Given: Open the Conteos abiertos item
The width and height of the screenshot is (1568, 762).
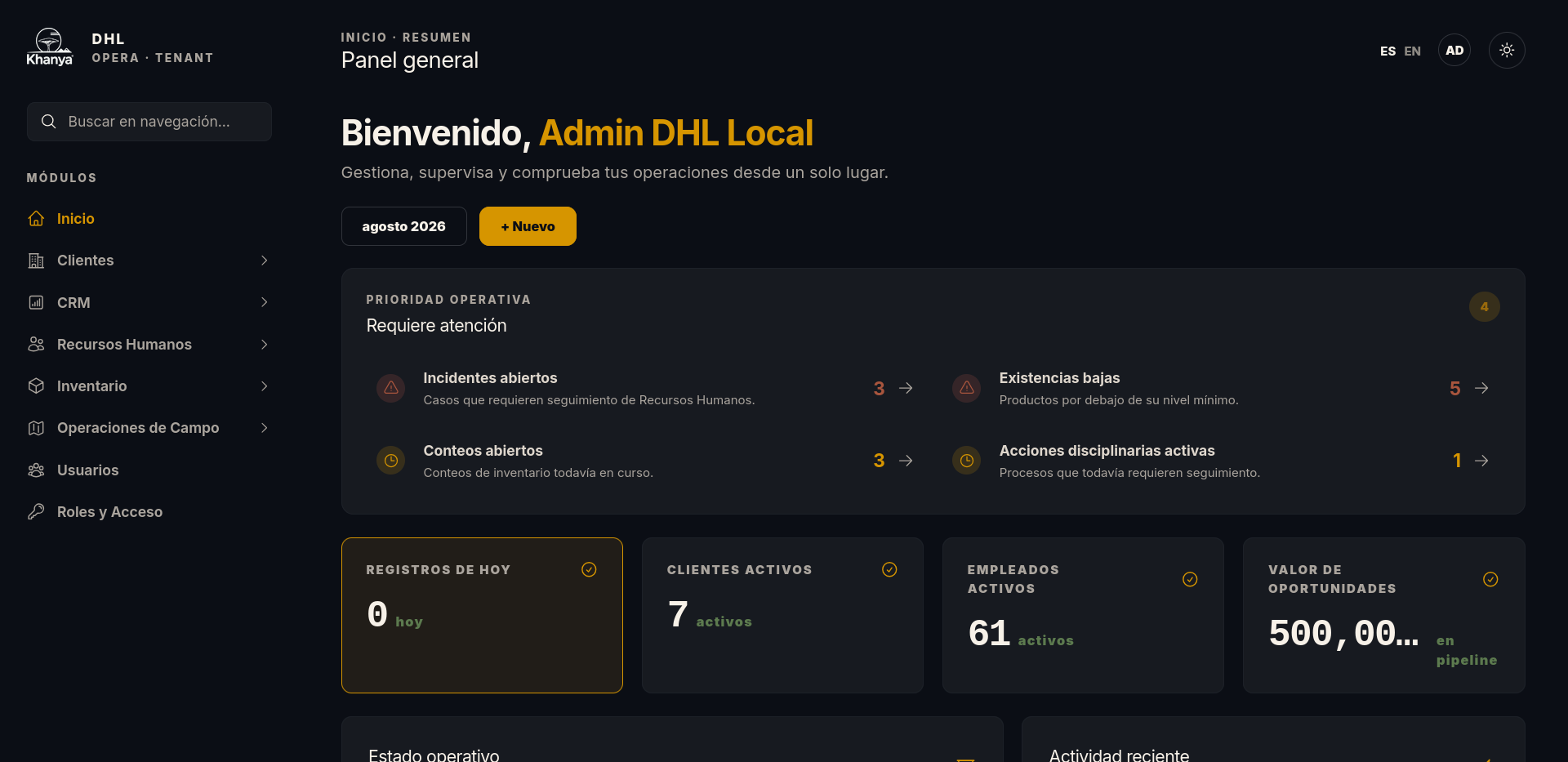Looking at the screenshot, I should tap(645, 461).
